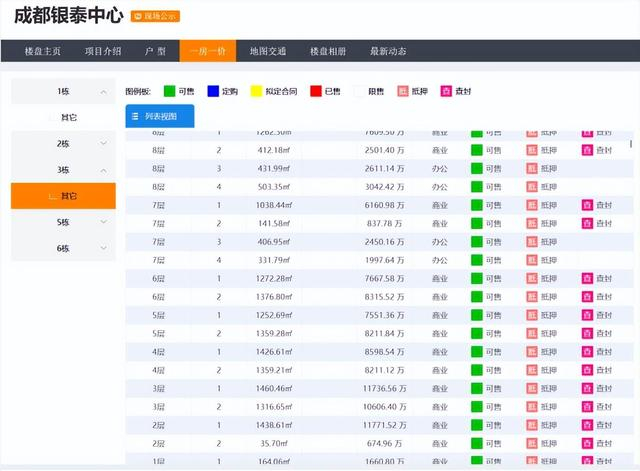This screenshot has height=471, width=640.
Task: Click the orange badge icon beside 成都银泰中心
Action: pyautogui.click(x=138, y=16)
